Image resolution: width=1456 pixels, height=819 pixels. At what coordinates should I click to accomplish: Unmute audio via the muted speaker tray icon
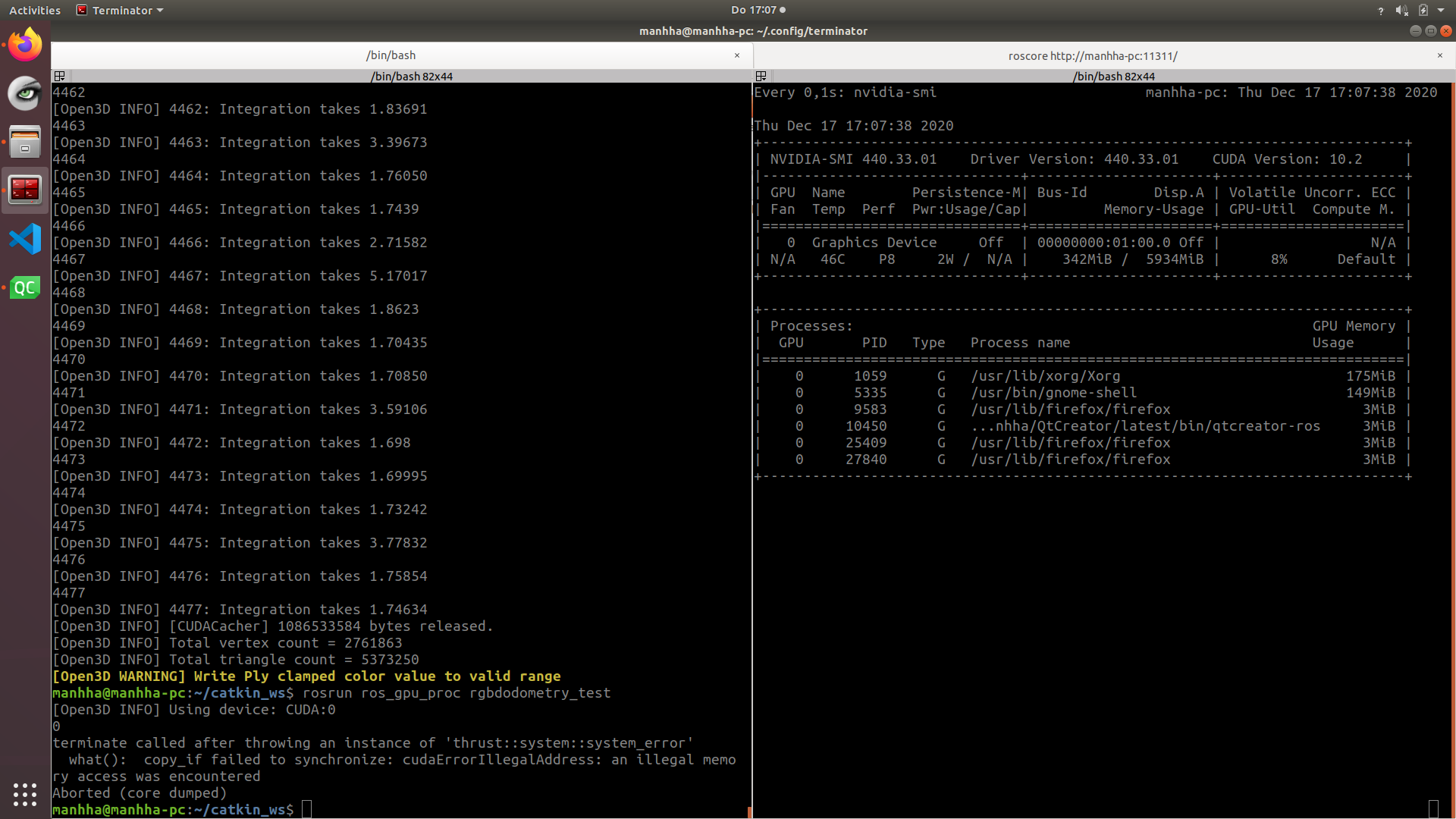pos(1402,10)
